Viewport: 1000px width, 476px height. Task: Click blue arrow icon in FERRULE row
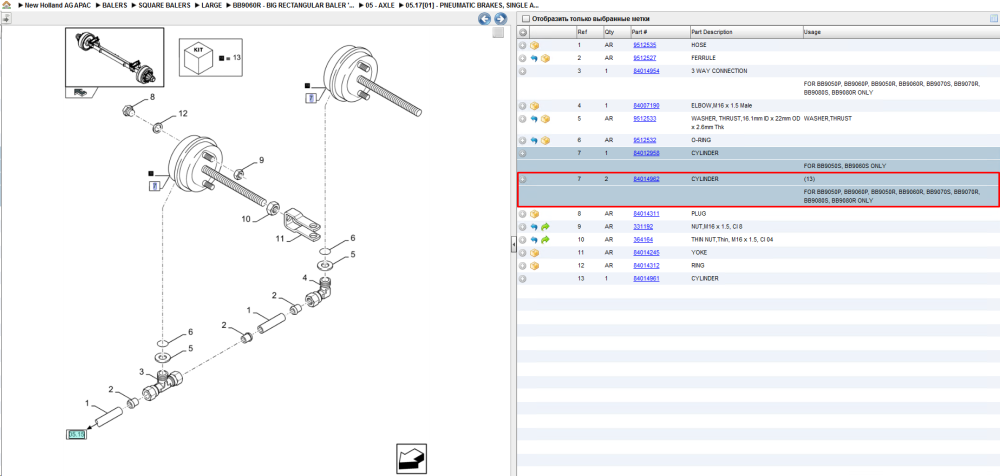(534, 58)
